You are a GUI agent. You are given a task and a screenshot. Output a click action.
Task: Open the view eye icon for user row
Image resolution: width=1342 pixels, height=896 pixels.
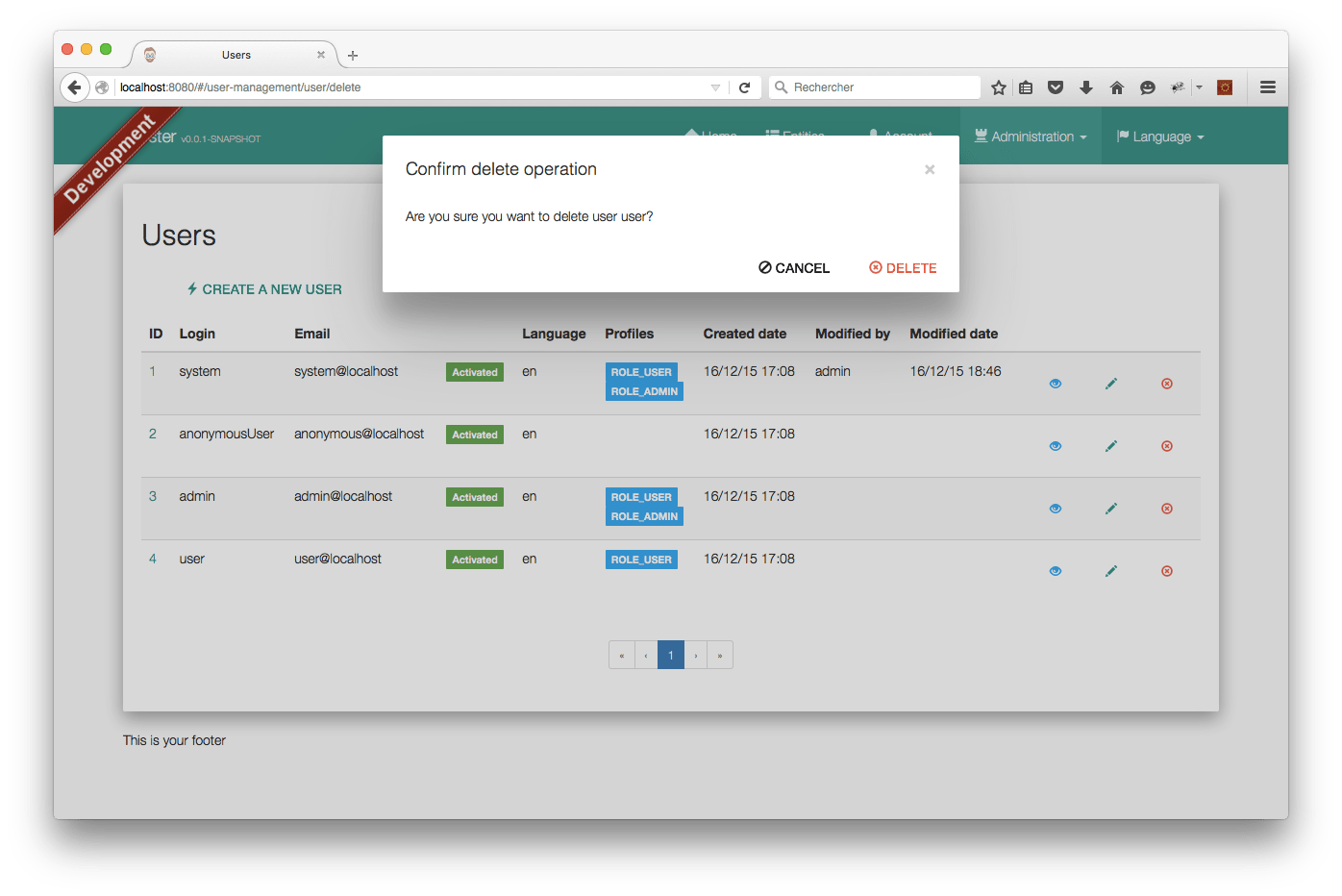[x=1056, y=571]
